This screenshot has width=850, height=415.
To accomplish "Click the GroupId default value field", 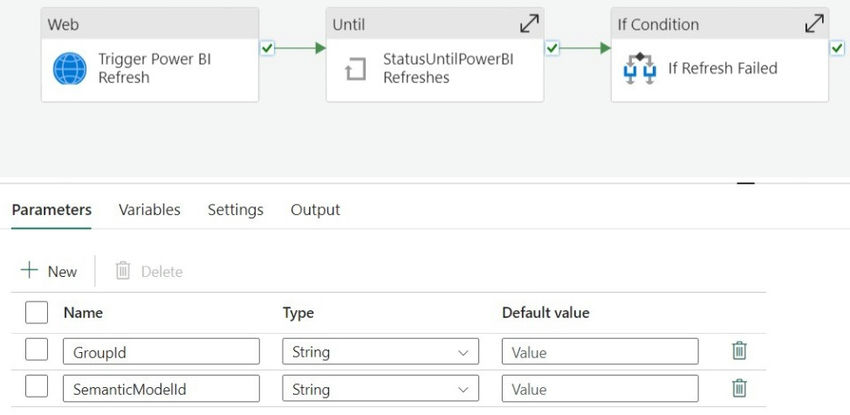I will [600, 352].
